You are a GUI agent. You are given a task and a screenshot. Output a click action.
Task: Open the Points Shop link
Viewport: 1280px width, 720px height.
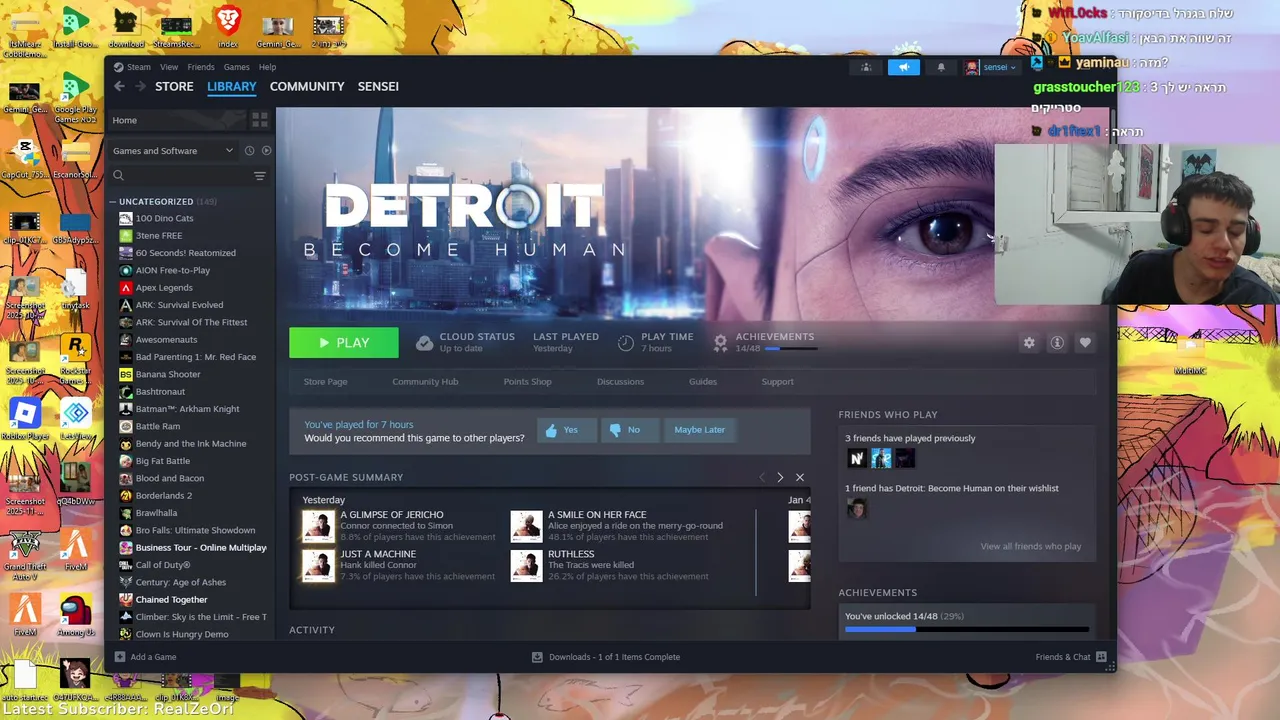527,382
